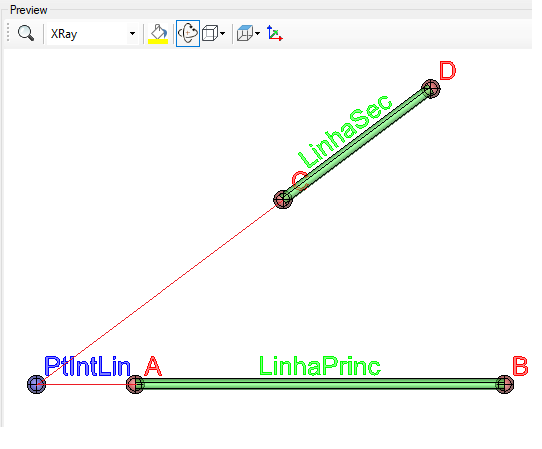The image size is (542, 449).
Task: Expand the view cube dropdown arrow
Action: coord(258,34)
